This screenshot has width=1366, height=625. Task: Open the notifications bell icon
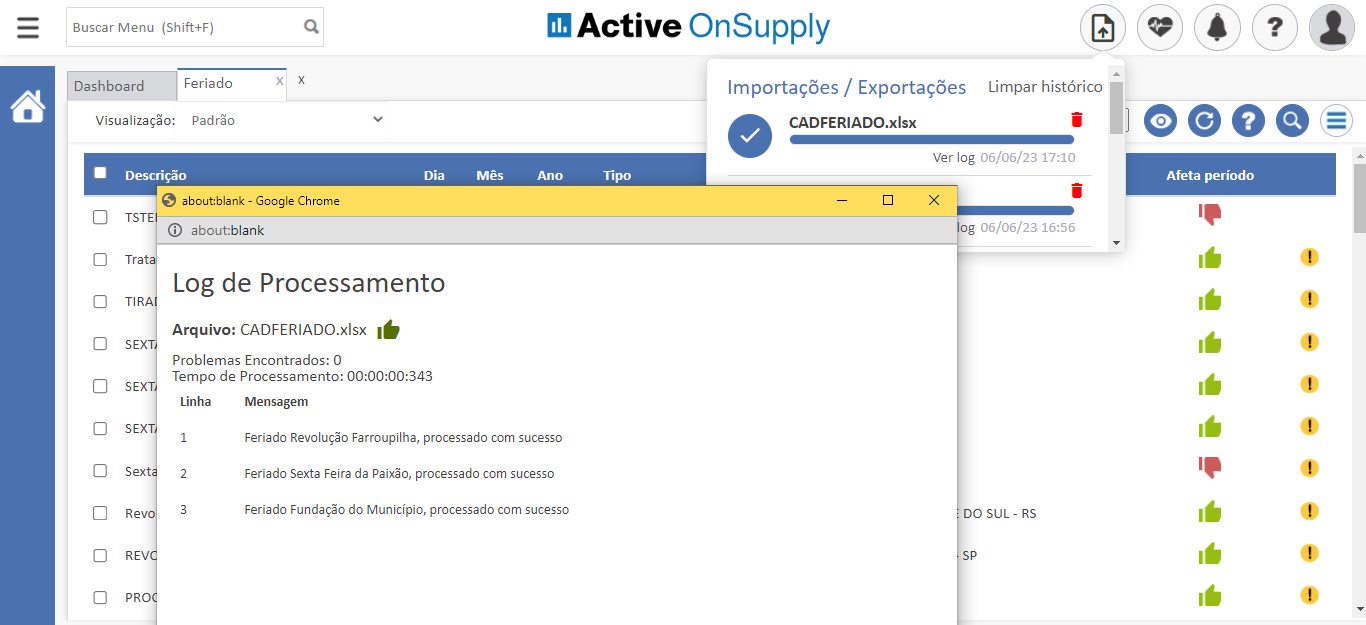point(1217,27)
